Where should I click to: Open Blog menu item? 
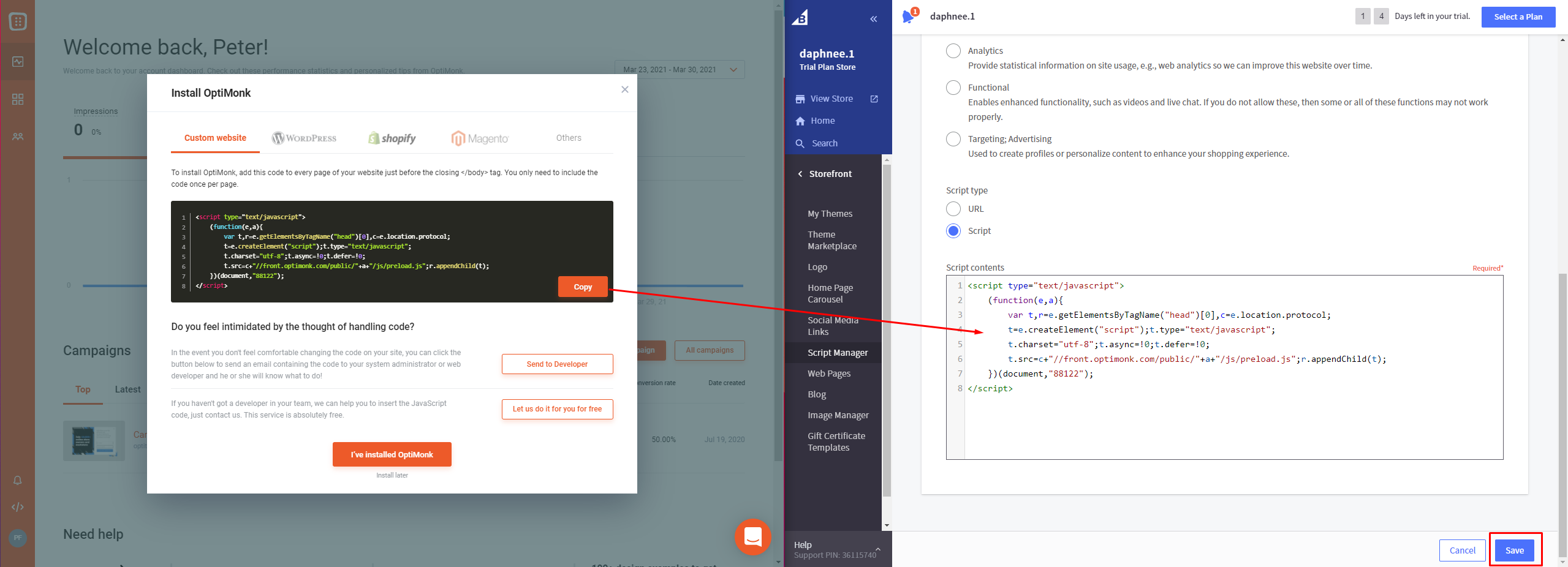(817, 394)
